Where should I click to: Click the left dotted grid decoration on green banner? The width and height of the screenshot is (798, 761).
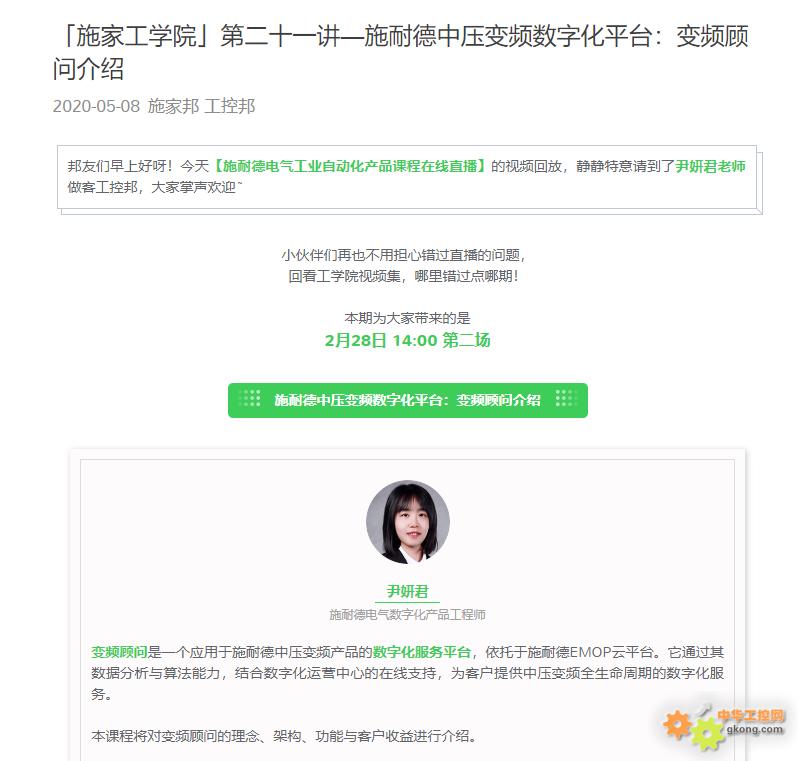[x=250, y=399]
